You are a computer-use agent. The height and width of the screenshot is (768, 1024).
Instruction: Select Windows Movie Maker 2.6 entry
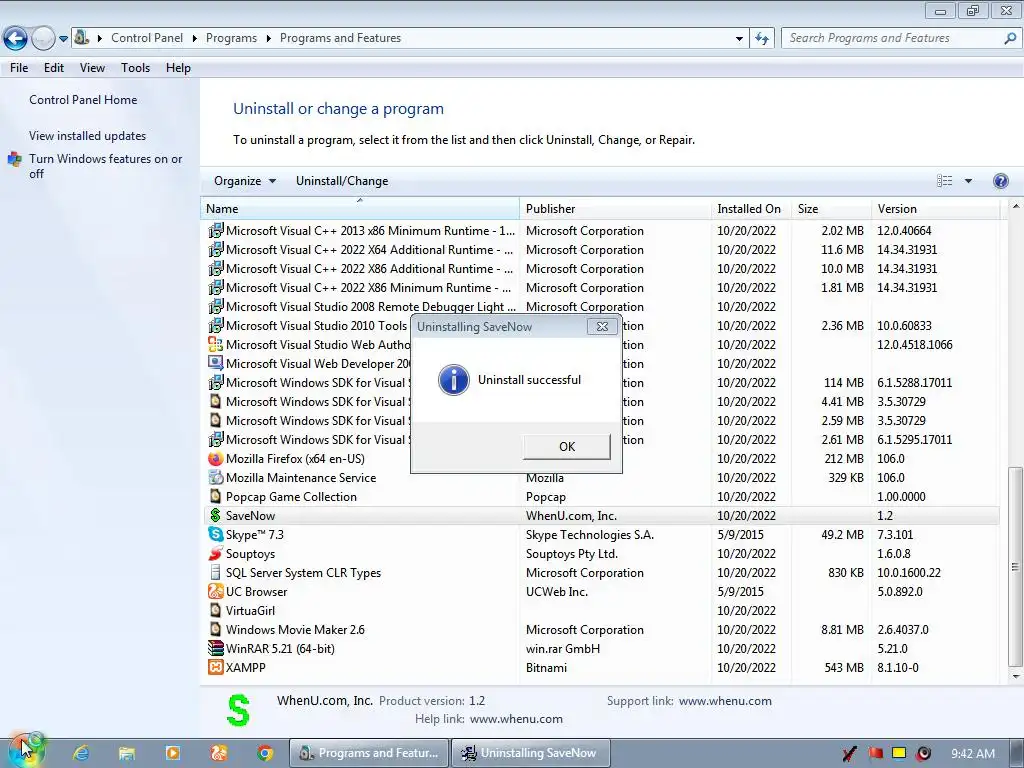pos(295,630)
